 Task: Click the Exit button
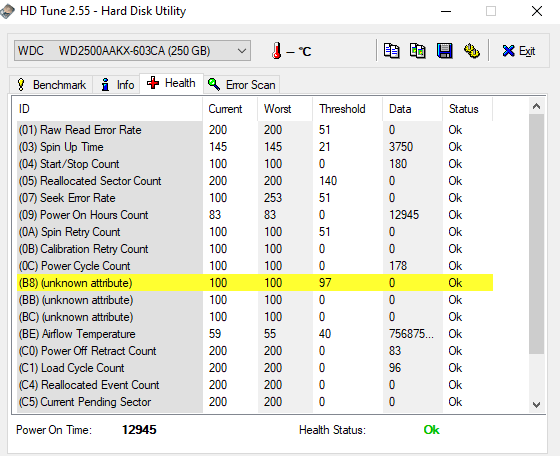pos(519,51)
